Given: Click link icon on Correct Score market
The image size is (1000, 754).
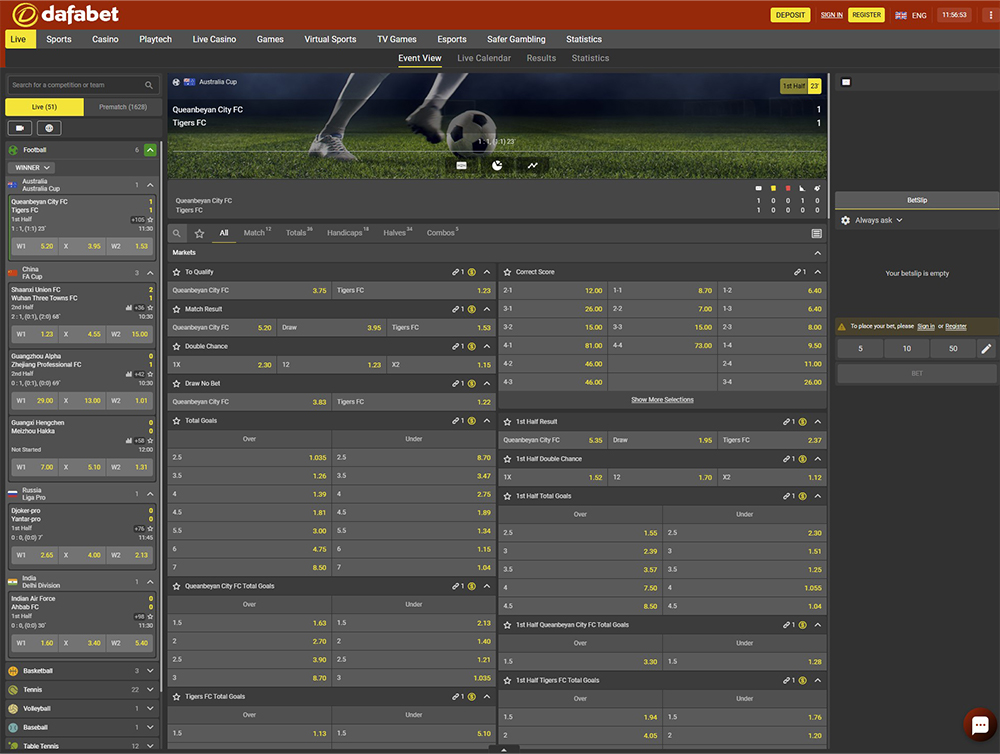Looking at the screenshot, I should point(797,272).
